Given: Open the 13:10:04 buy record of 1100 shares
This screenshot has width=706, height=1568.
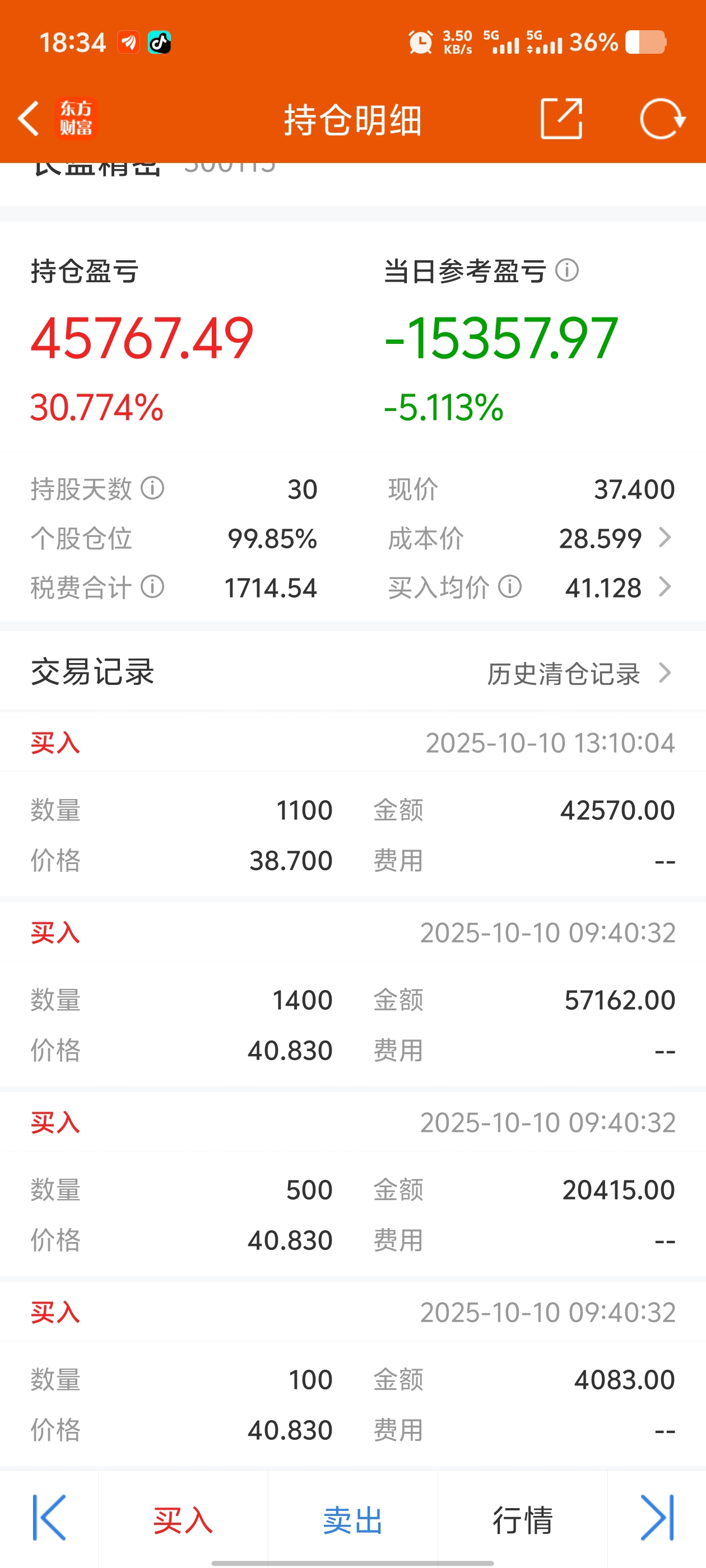Looking at the screenshot, I should pyautogui.click(x=352, y=804).
